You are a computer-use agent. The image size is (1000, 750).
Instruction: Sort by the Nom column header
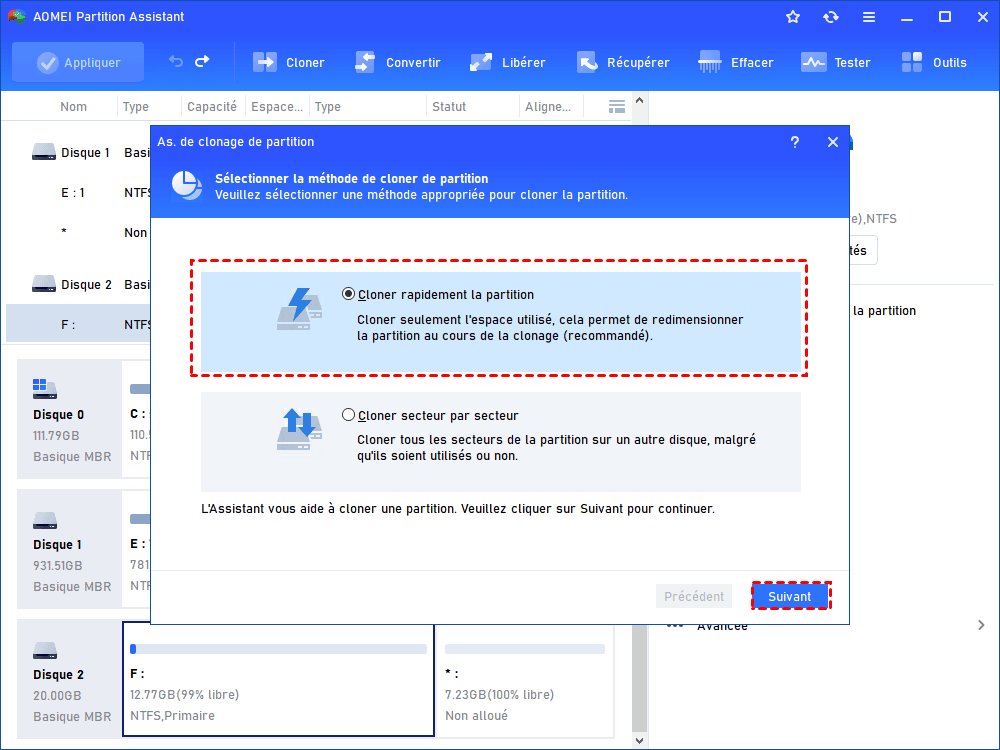pyautogui.click(x=73, y=107)
